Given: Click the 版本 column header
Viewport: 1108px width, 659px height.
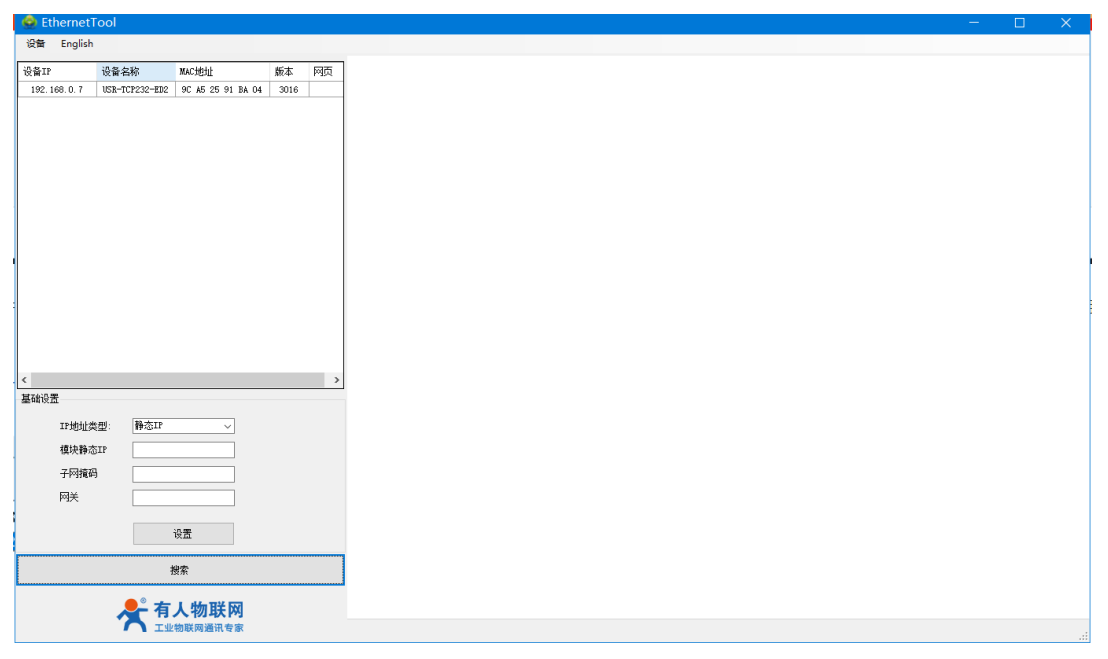Looking at the screenshot, I should (288, 72).
